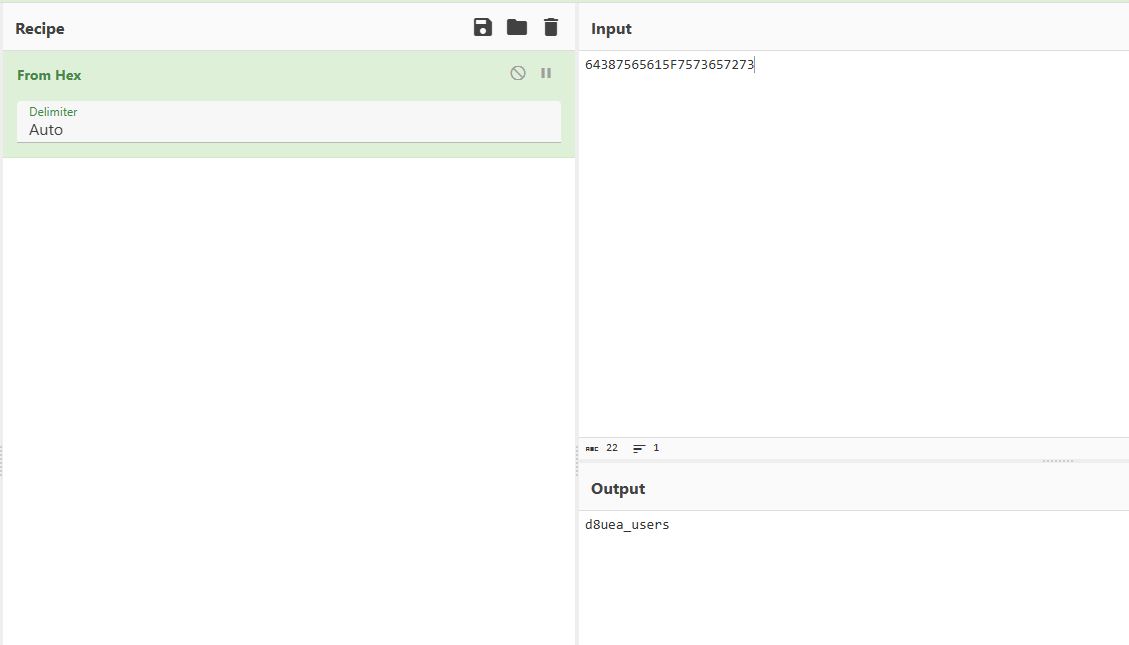
Task: Click the input line count icon
Action: point(639,449)
